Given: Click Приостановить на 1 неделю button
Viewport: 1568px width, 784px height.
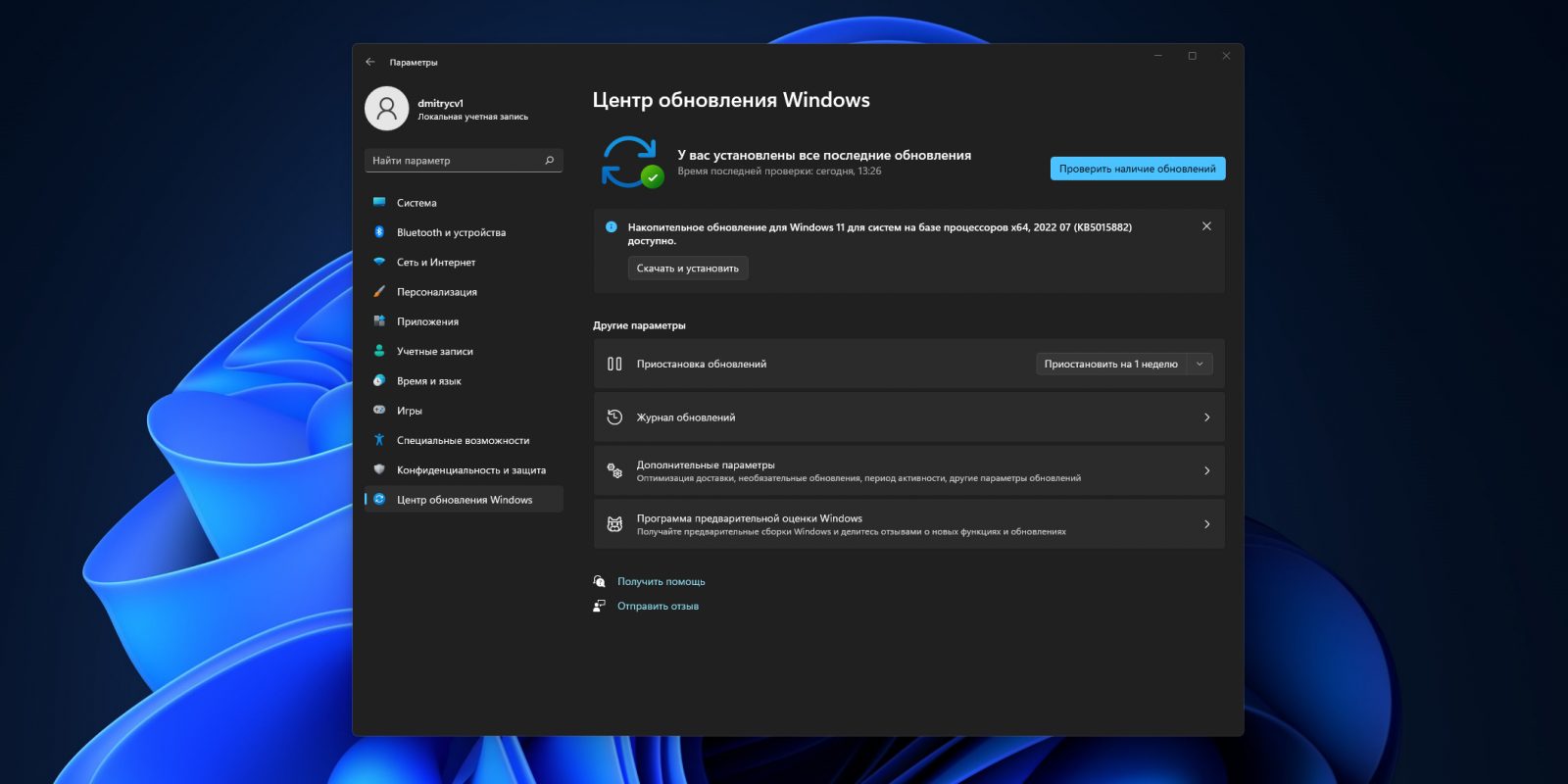Looking at the screenshot, I should [x=1111, y=364].
